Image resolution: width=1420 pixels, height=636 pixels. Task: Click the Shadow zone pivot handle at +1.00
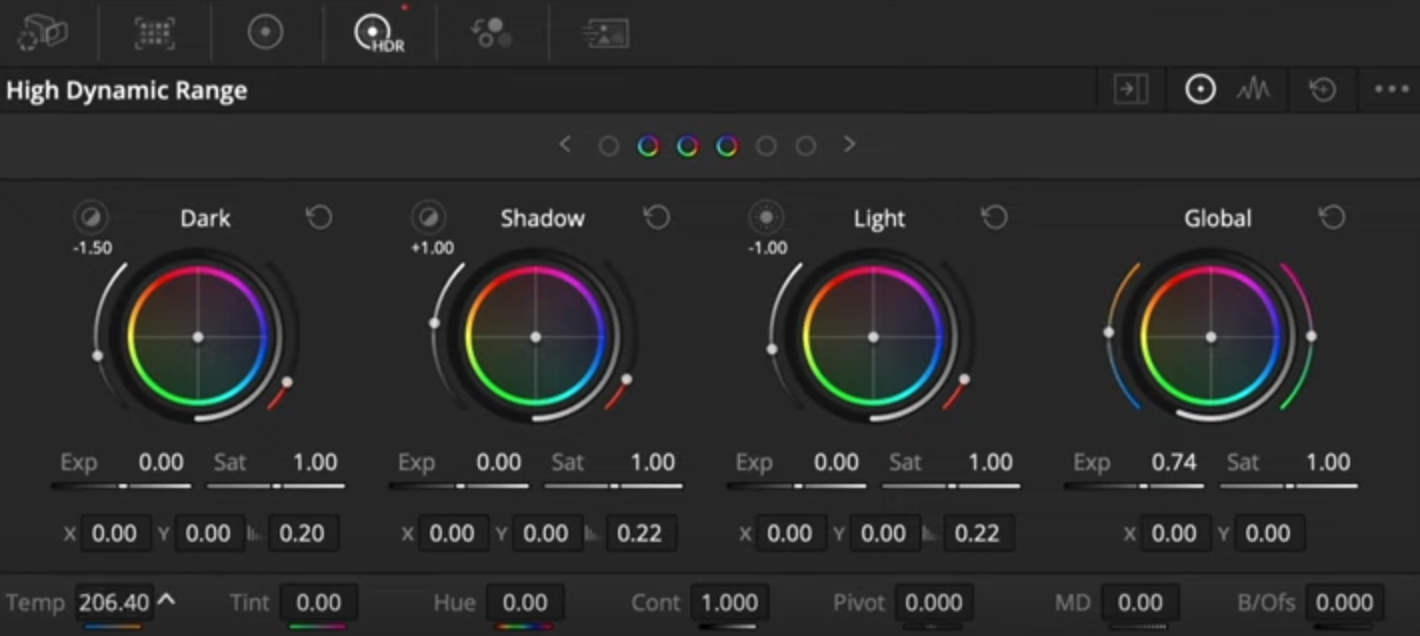434,323
